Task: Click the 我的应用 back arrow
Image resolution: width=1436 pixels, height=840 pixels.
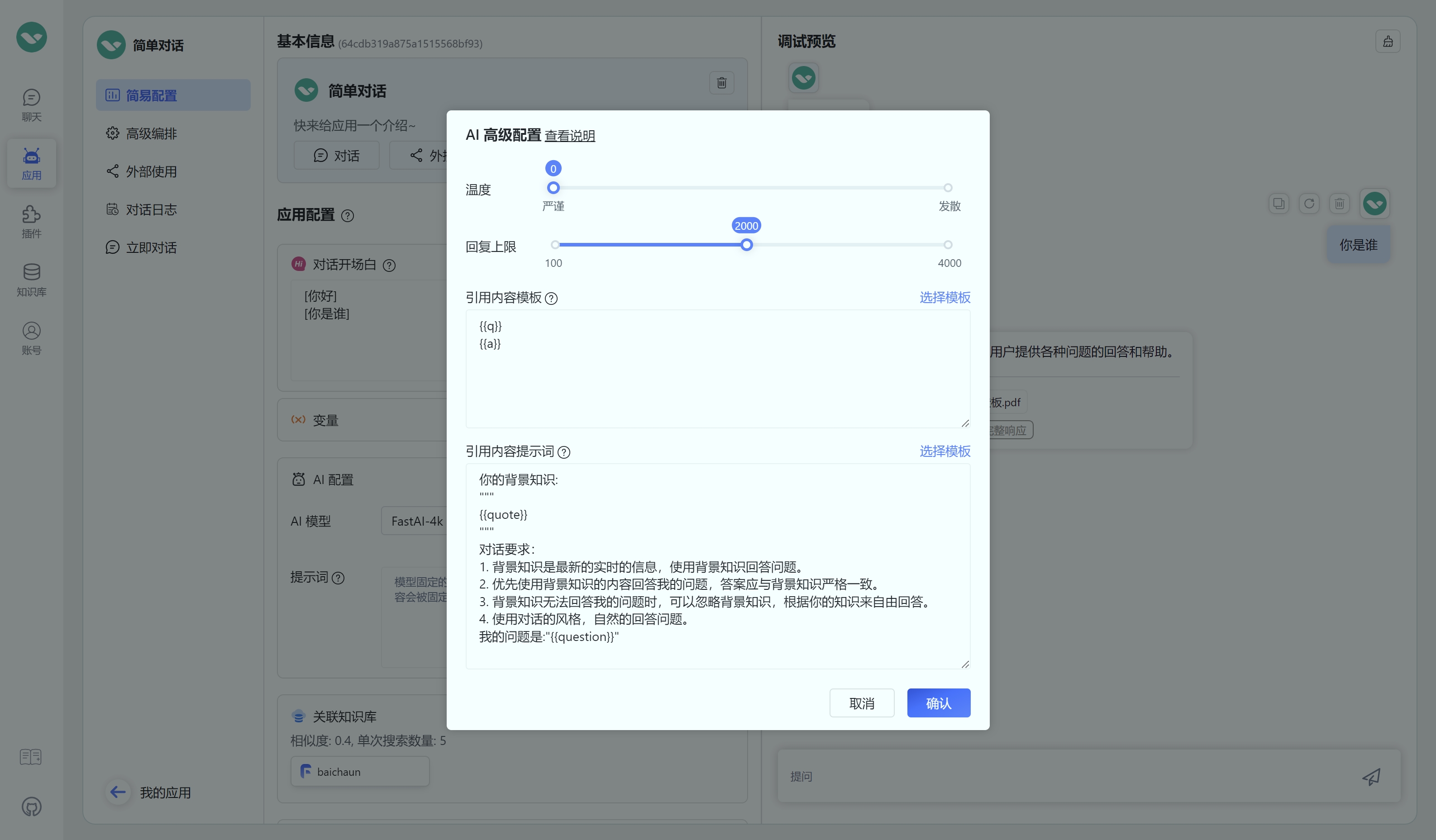Action: (118, 792)
